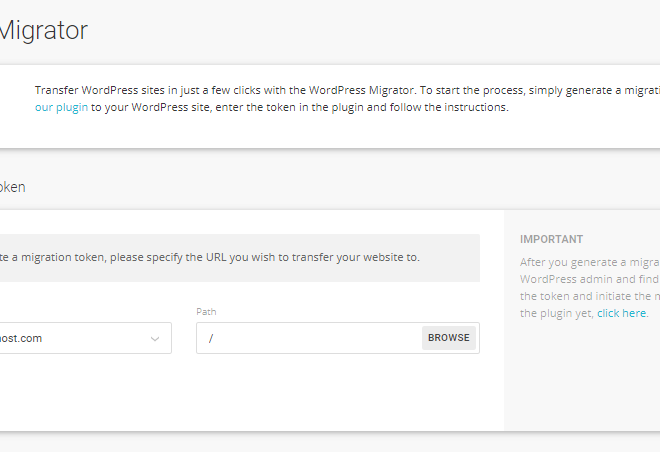This screenshot has width=660, height=452.
Task: Click the Migrator page heading
Action: pyautogui.click(x=44, y=30)
